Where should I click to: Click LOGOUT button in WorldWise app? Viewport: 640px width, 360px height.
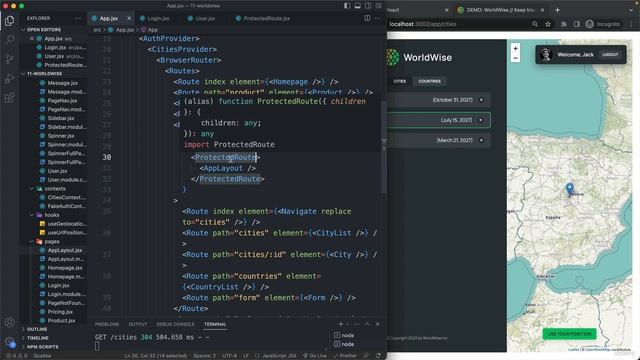coord(610,54)
